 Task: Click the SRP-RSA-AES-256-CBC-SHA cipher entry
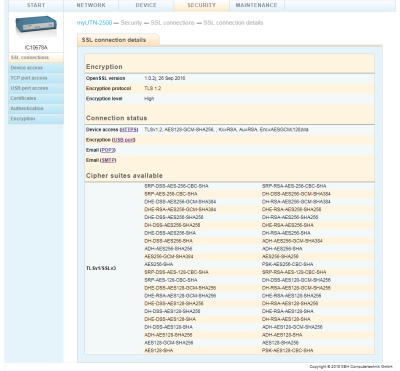coord(294,186)
